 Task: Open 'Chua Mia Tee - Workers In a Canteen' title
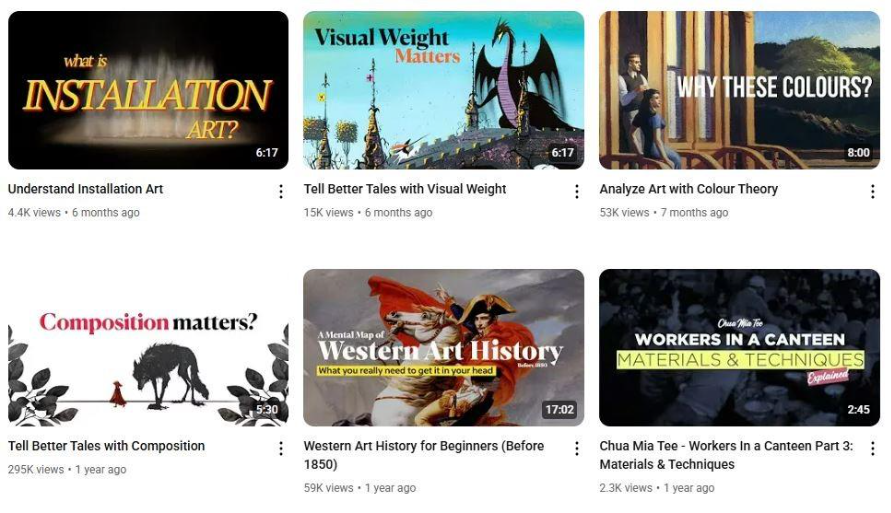tap(726, 454)
